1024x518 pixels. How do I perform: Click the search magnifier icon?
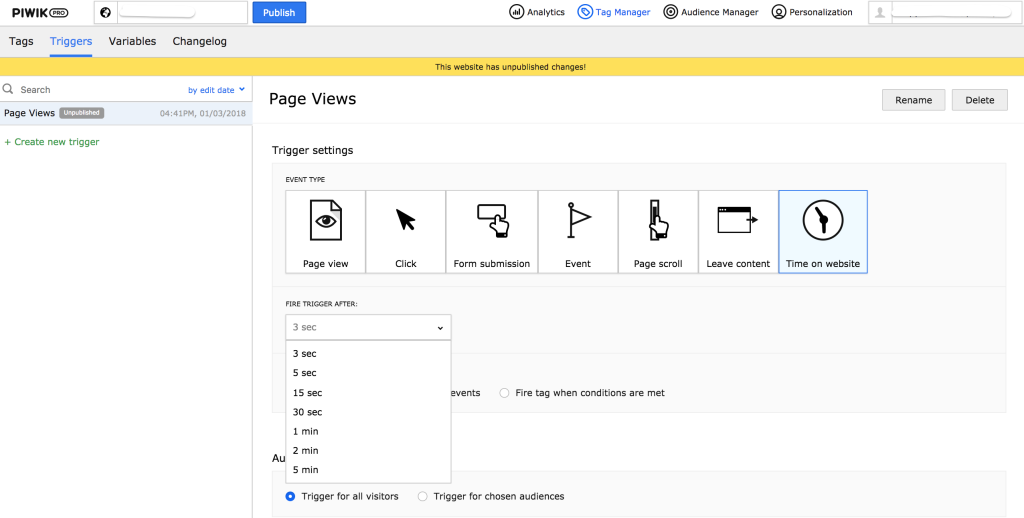(x=8, y=89)
